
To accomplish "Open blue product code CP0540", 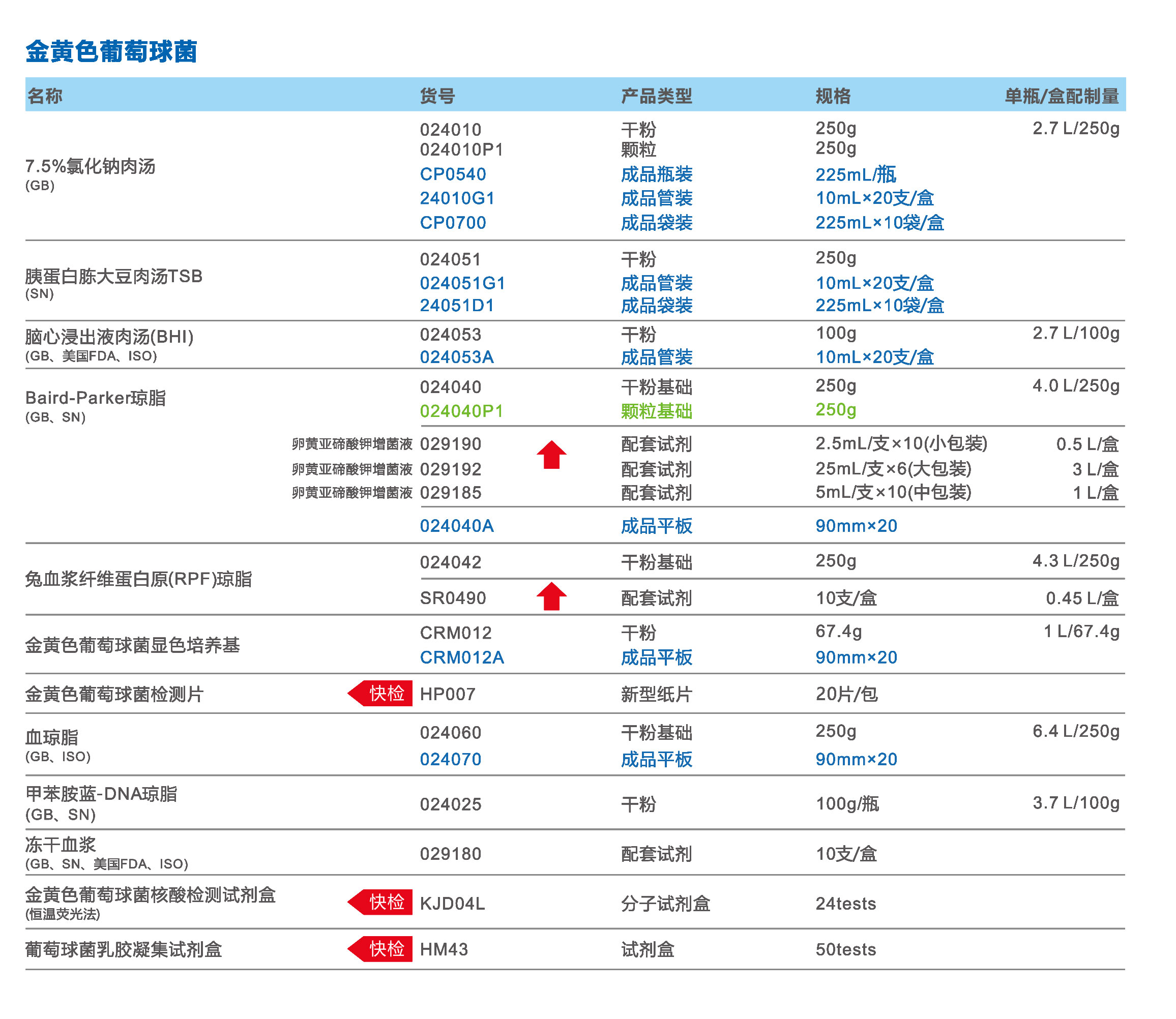I will [453, 174].
